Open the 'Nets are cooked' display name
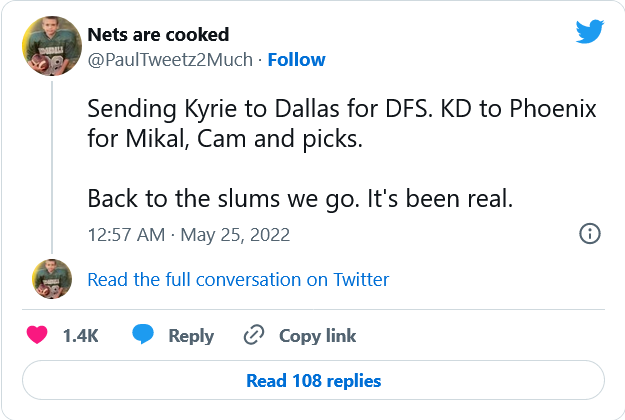This screenshot has width=625, height=420. pyautogui.click(x=159, y=36)
